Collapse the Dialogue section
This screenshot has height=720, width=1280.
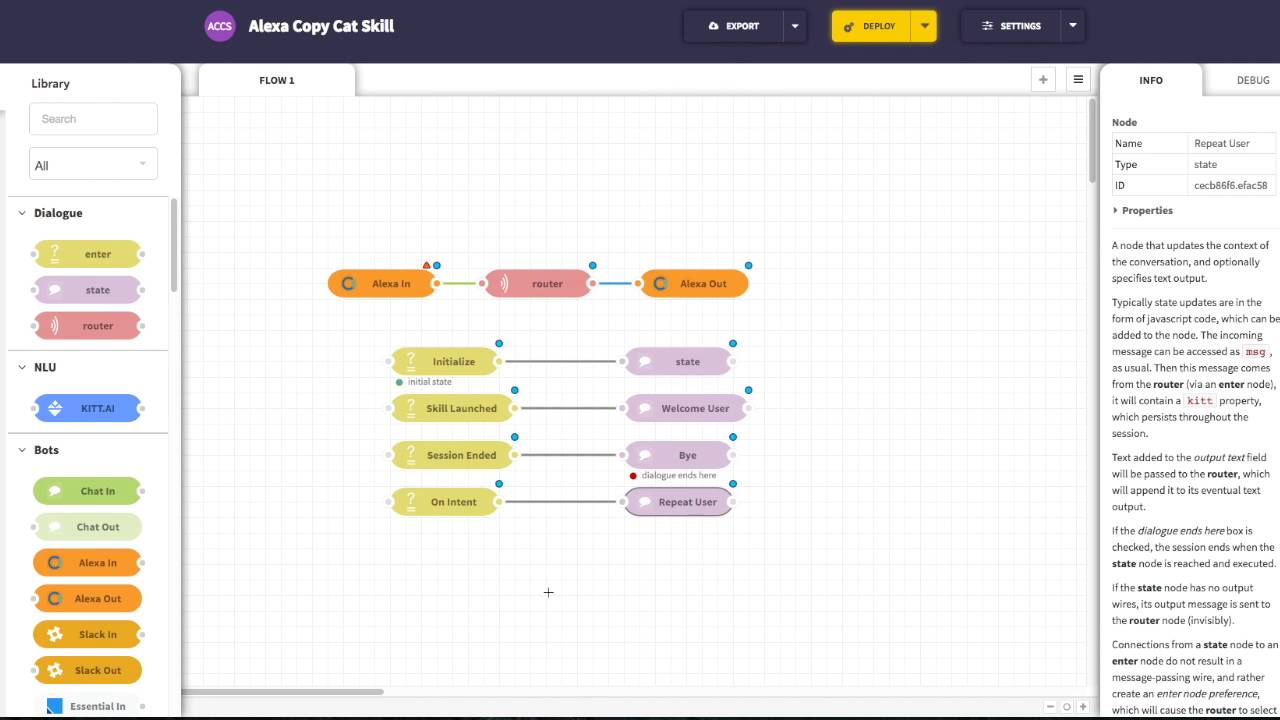[22, 213]
